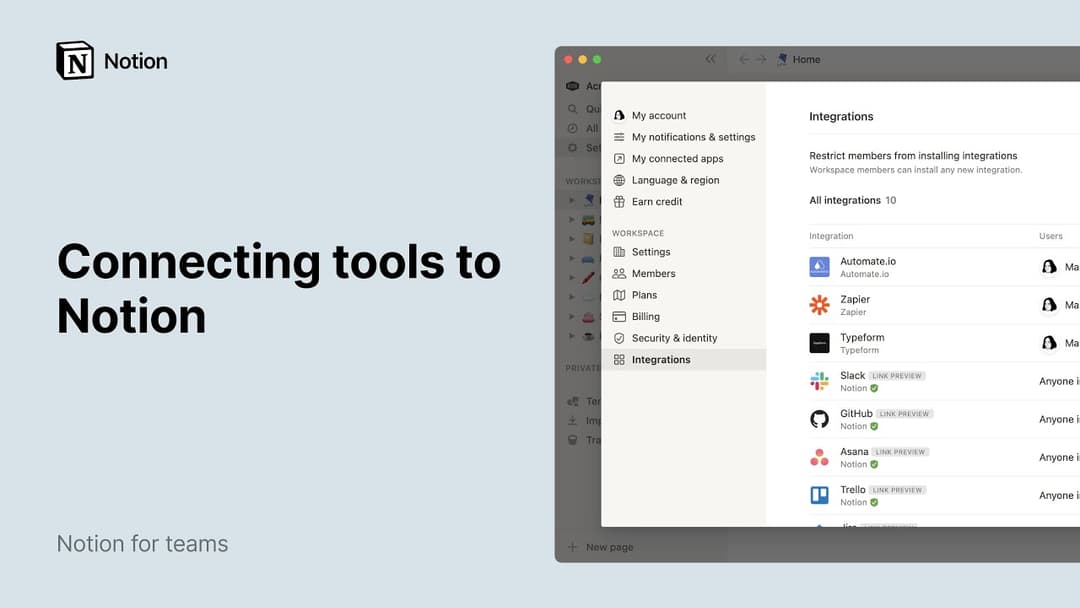This screenshot has height=608, width=1080.
Task: Click the Zapier integration icon
Action: coord(820,304)
